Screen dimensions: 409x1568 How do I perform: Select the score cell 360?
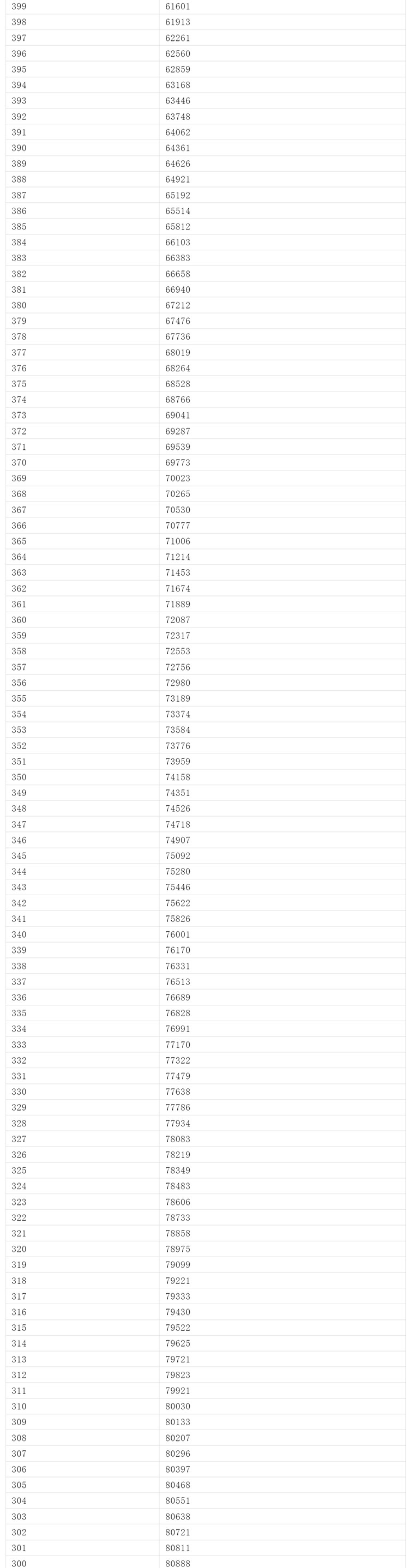(19, 620)
